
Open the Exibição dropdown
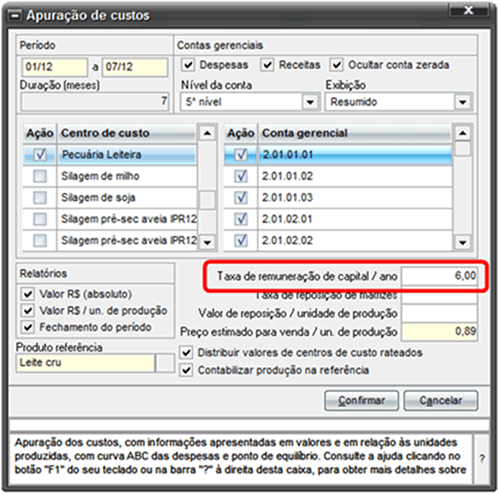click(x=463, y=102)
